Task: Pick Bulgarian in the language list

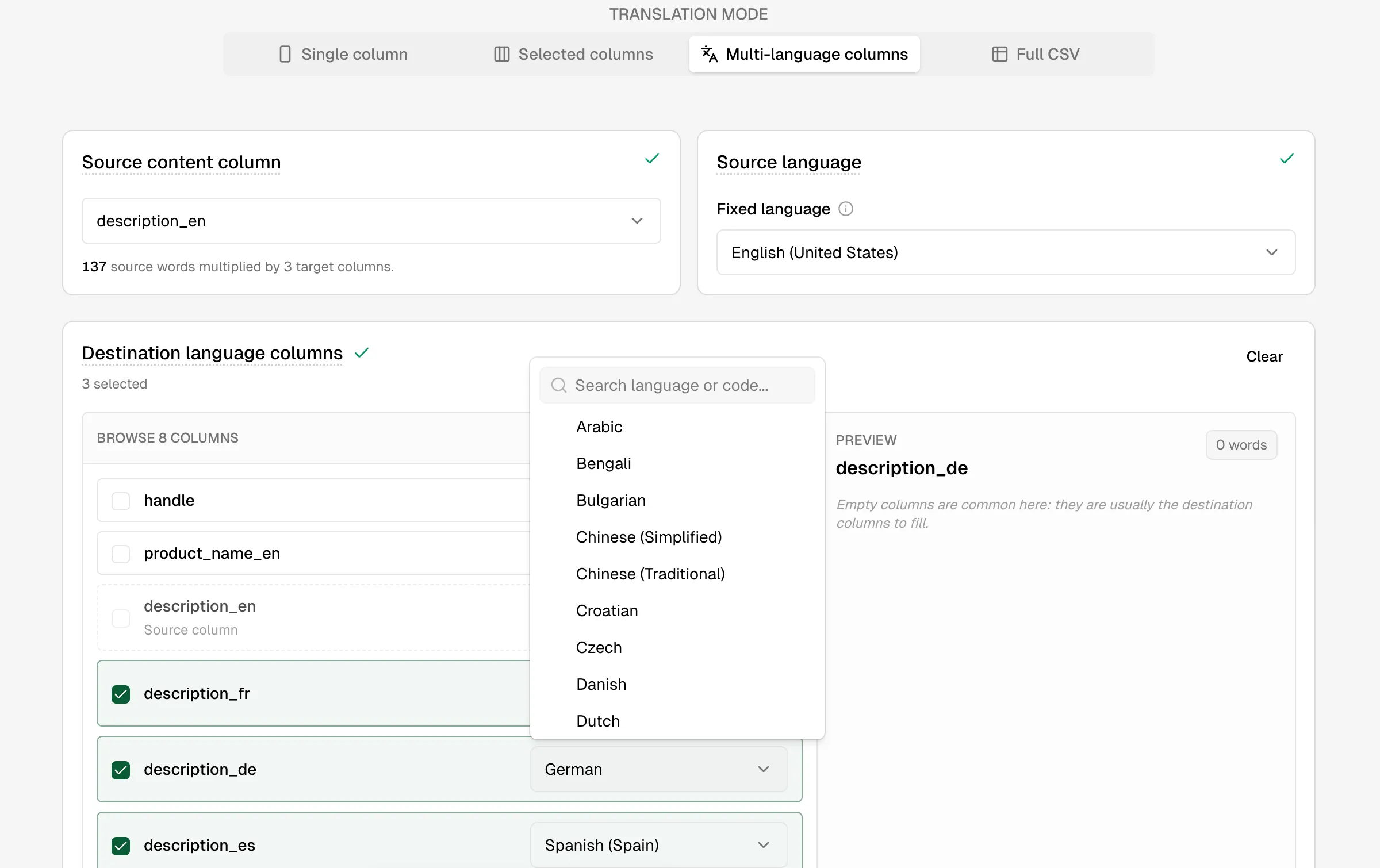Action: [x=677, y=500]
